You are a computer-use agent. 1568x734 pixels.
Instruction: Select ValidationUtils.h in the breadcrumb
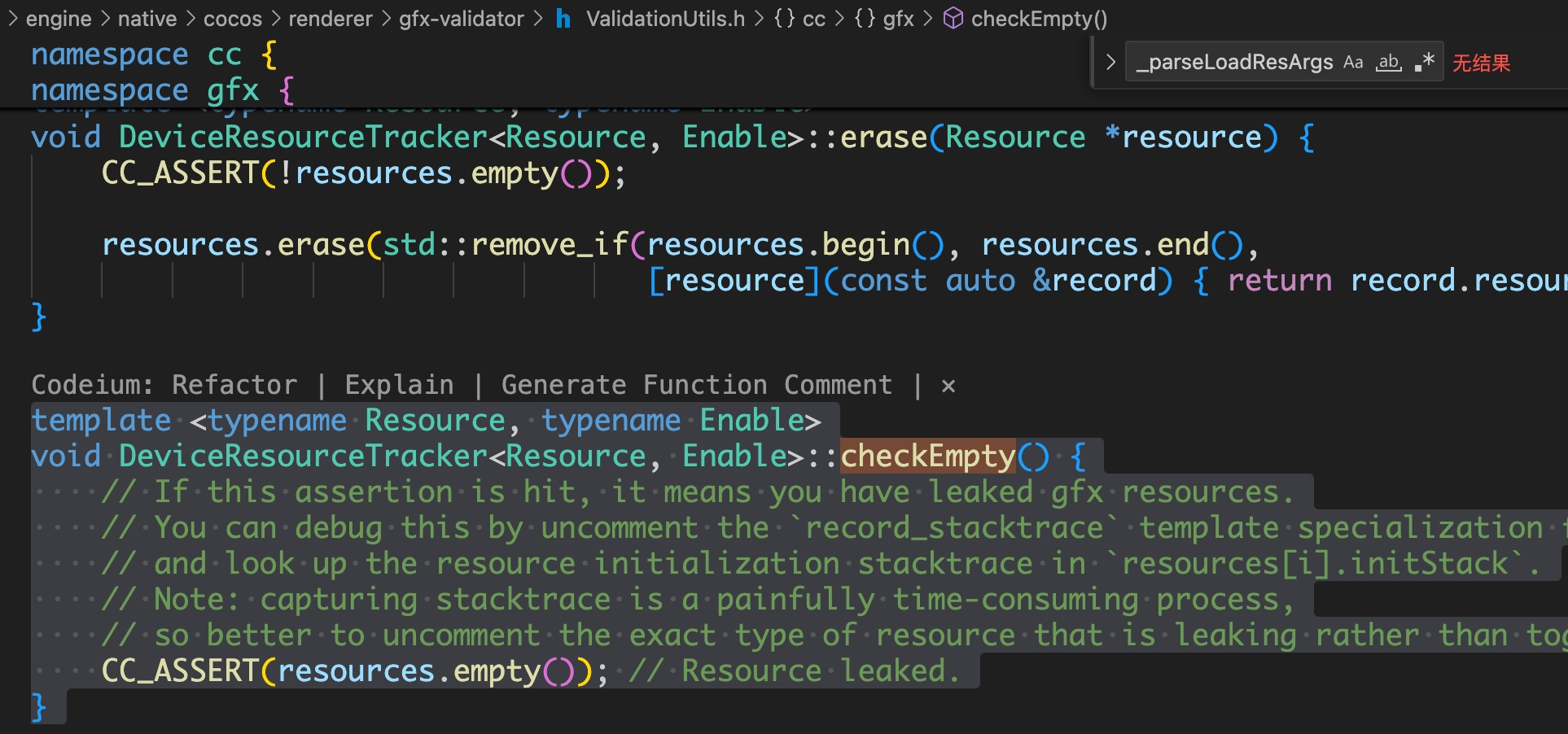tap(665, 19)
